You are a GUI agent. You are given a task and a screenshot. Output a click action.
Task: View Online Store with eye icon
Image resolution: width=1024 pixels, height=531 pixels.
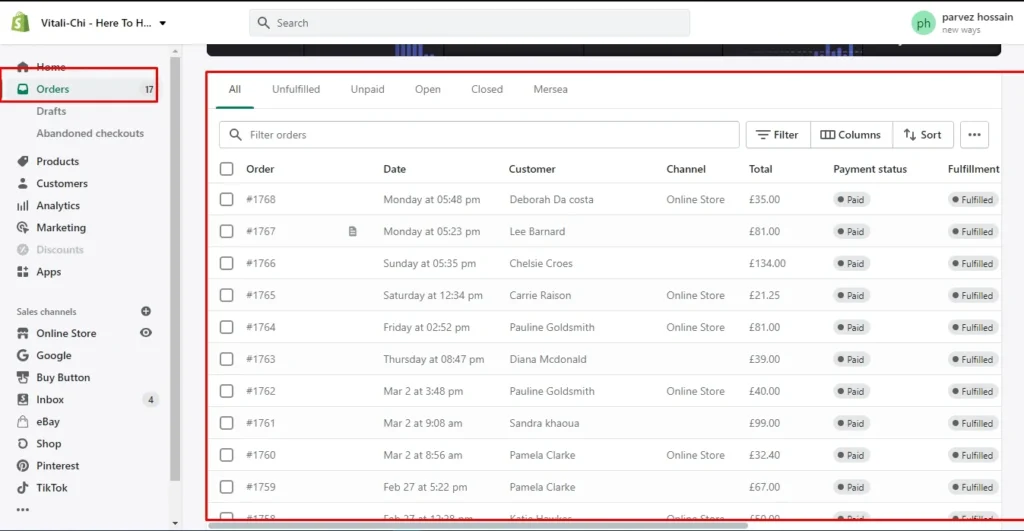tap(146, 333)
